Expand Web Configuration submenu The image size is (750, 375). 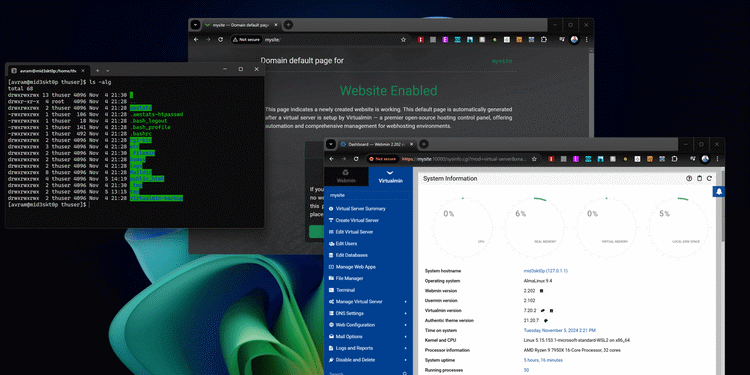pyautogui.click(x=368, y=325)
